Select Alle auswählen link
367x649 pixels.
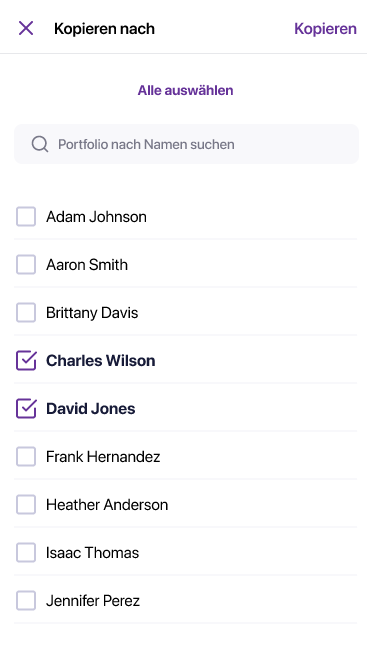185,90
